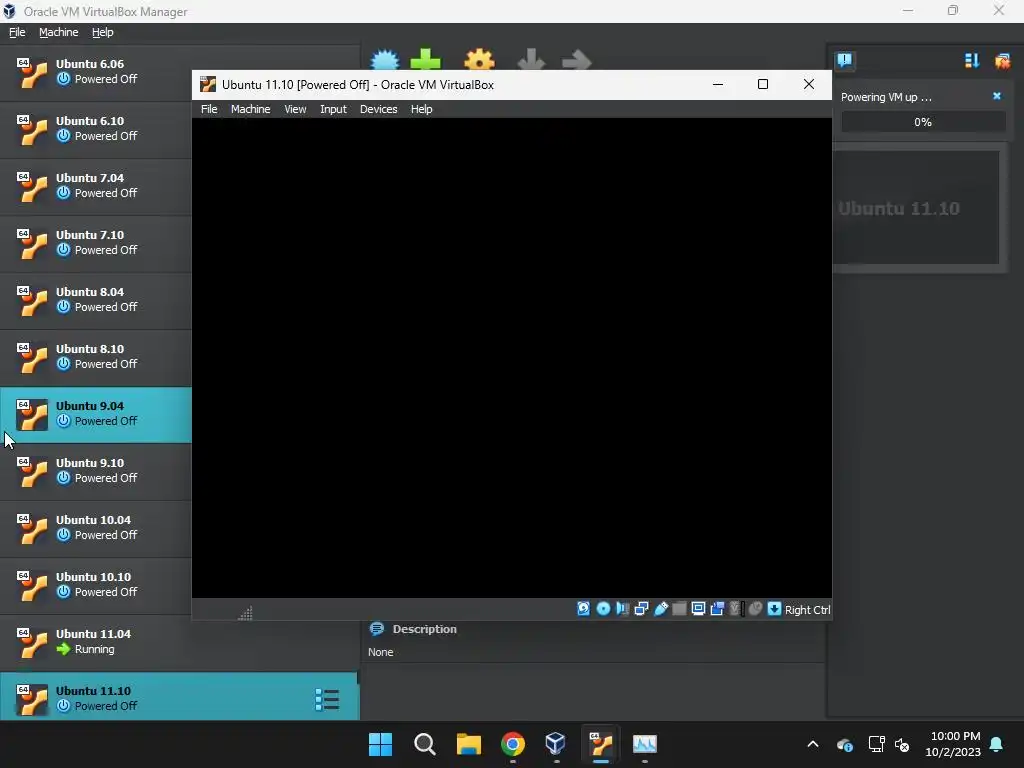Open File Explorer from taskbar
The image size is (1024, 768).
pyautogui.click(x=468, y=744)
